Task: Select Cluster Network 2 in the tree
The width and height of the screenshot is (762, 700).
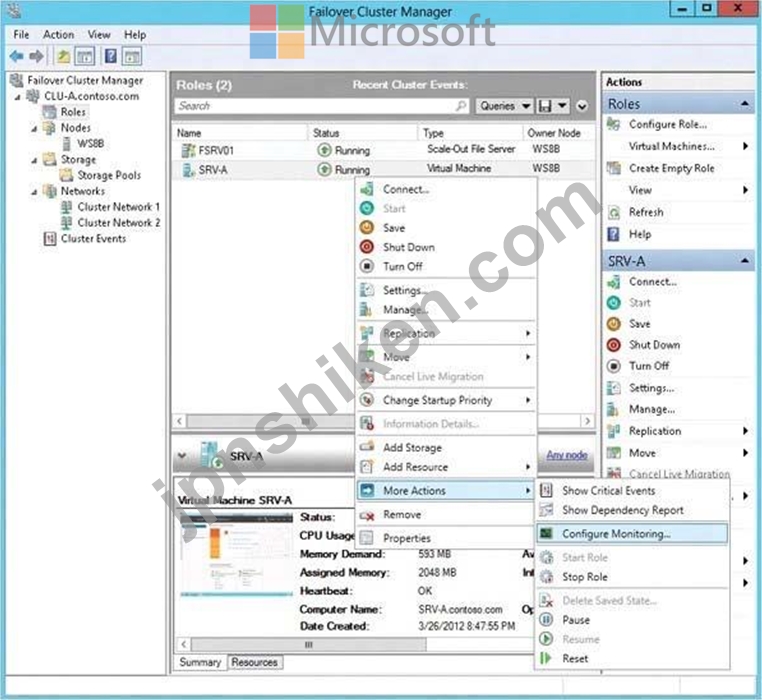Action: (119, 223)
